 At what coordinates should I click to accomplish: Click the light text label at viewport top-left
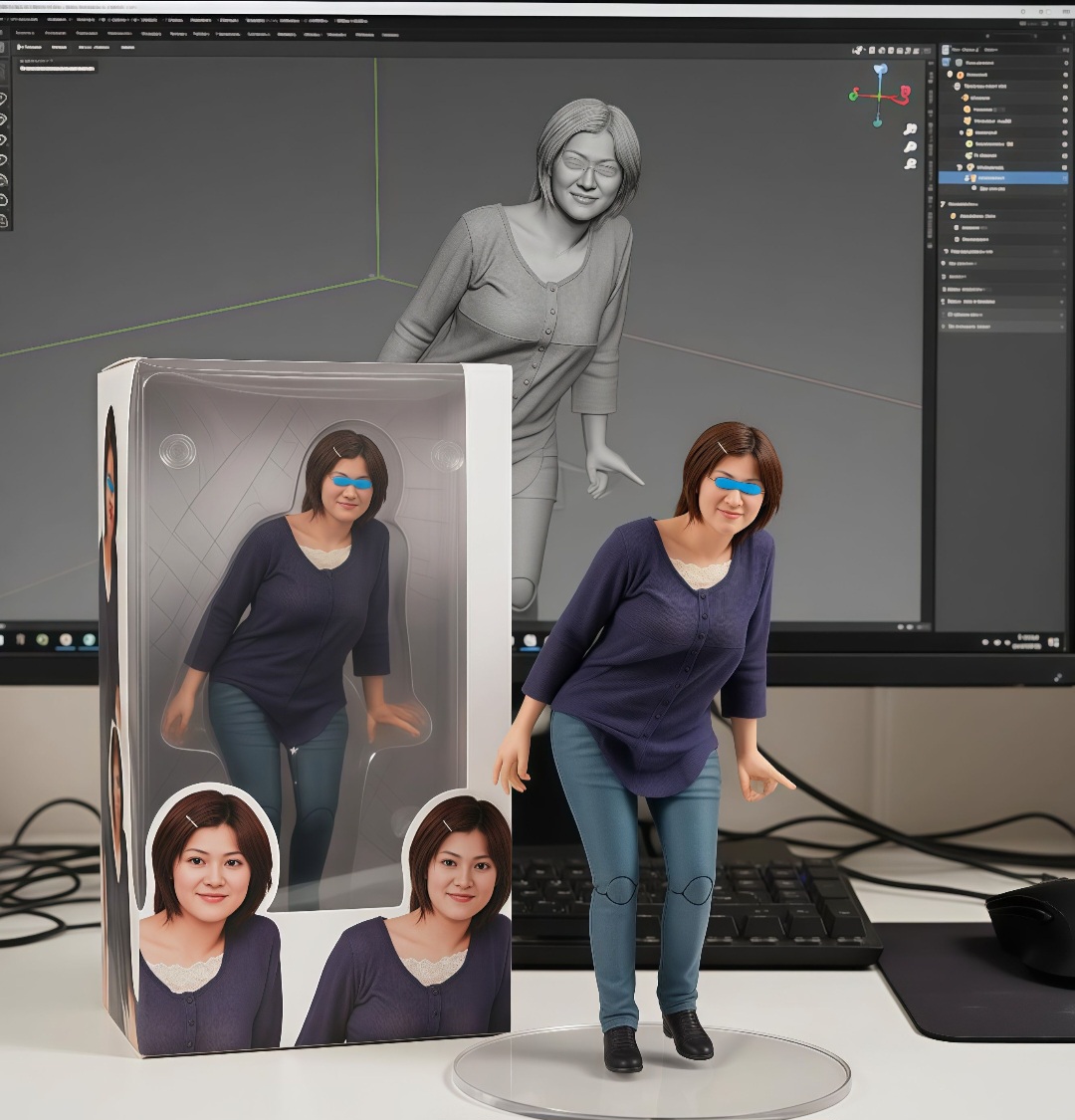58,69
